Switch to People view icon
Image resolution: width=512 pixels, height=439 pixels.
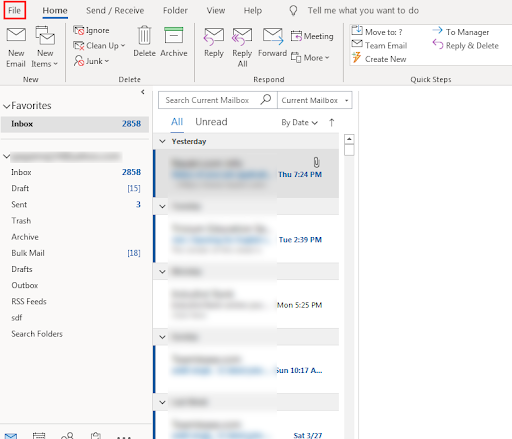(67, 436)
